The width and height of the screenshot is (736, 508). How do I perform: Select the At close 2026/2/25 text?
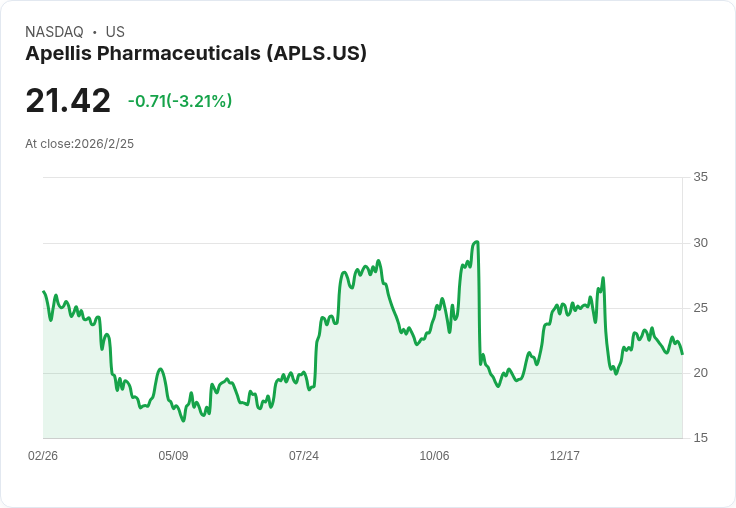(x=80, y=143)
